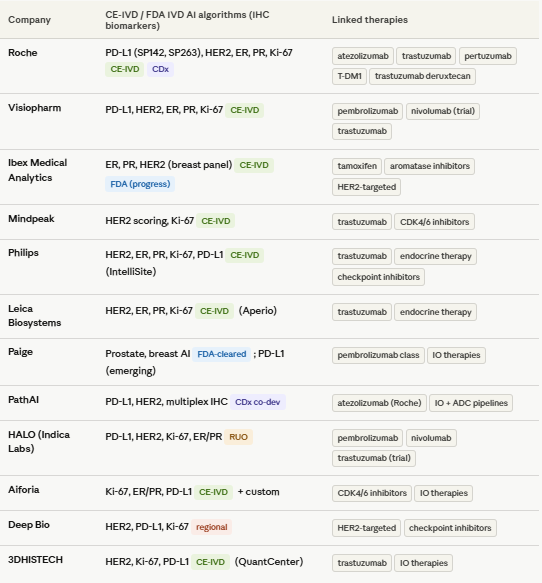
Task: Click the trastuzumab deruxtecan tag
Action: (422, 76)
